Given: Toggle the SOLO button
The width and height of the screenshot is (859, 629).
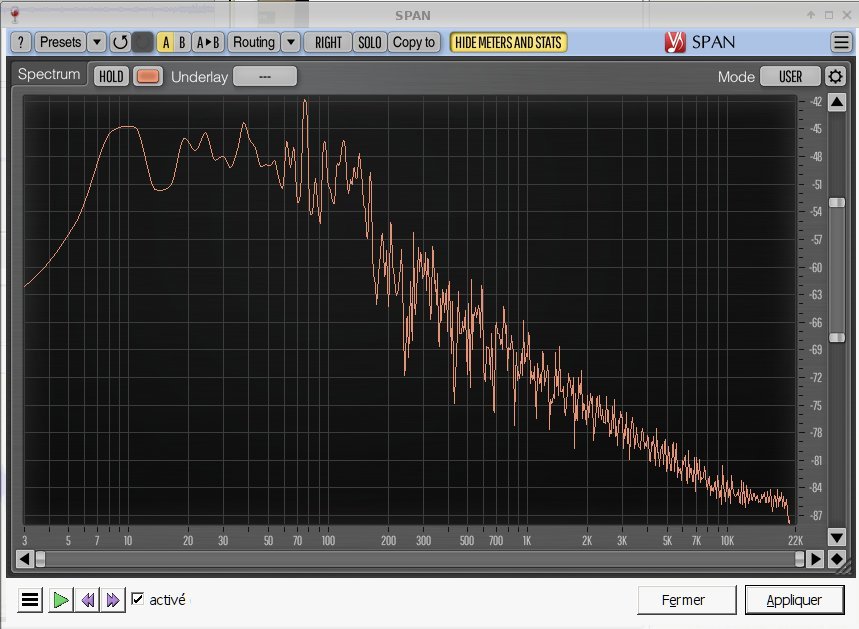Looking at the screenshot, I should click(x=370, y=42).
